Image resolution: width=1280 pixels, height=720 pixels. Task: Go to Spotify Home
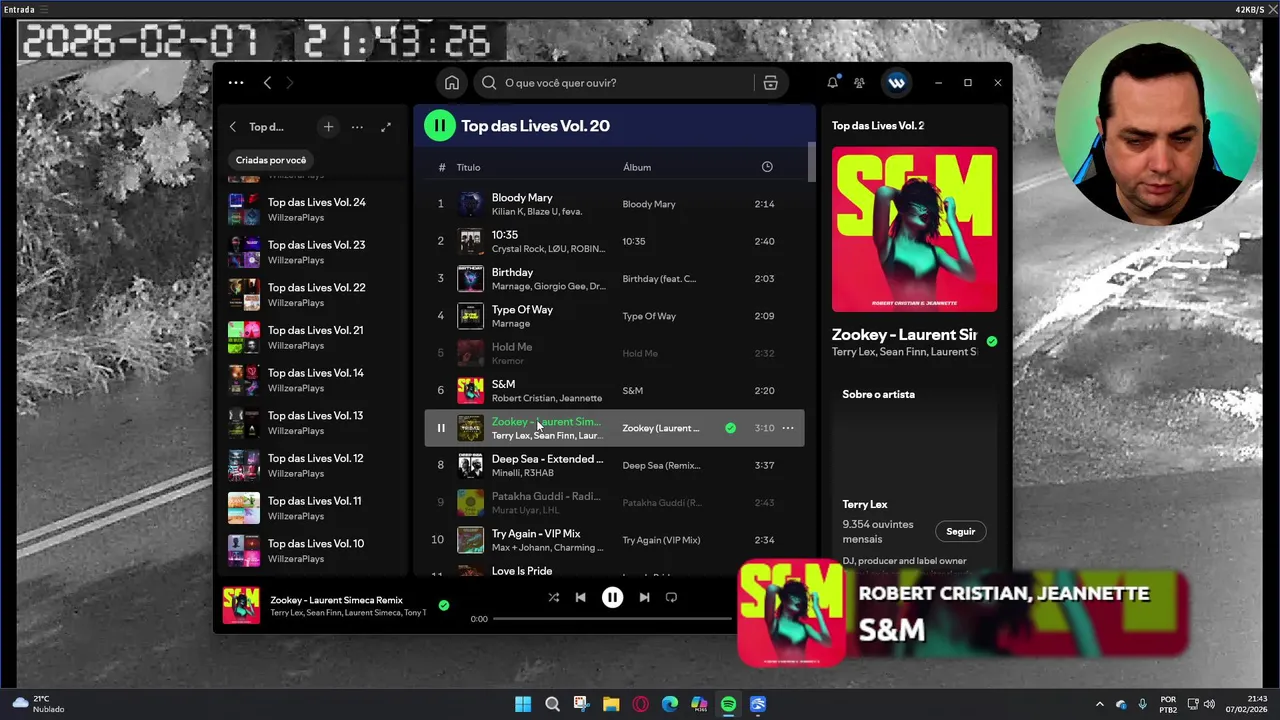point(452,83)
